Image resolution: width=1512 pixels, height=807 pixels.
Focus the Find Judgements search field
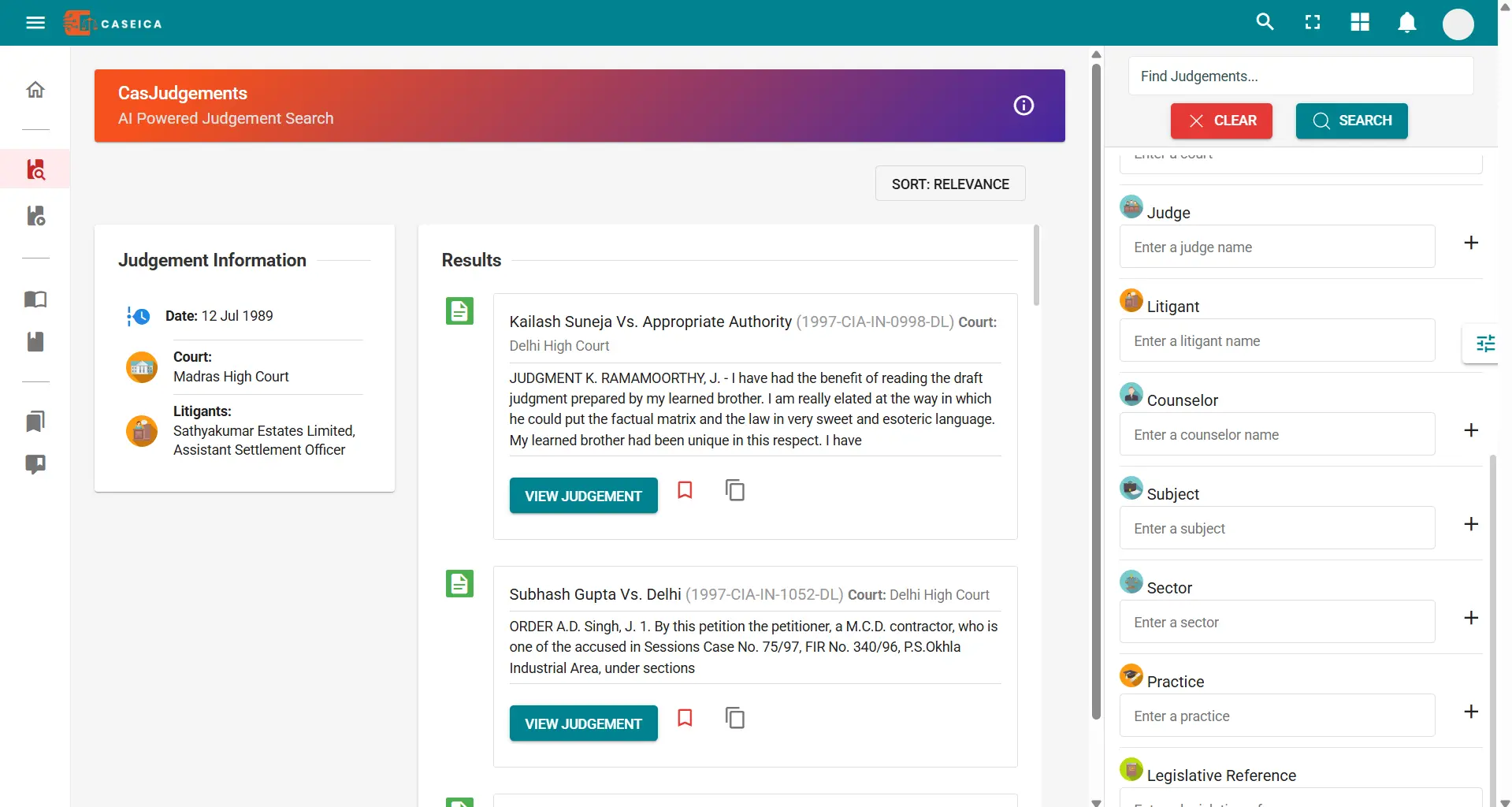1301,76
